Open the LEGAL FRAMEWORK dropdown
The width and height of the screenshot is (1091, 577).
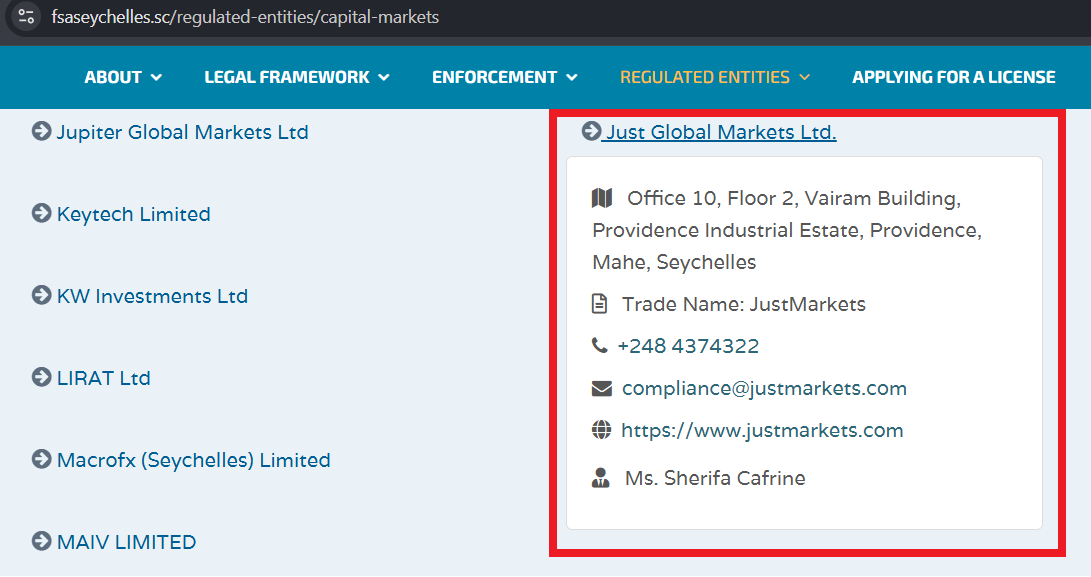point(297,77)
